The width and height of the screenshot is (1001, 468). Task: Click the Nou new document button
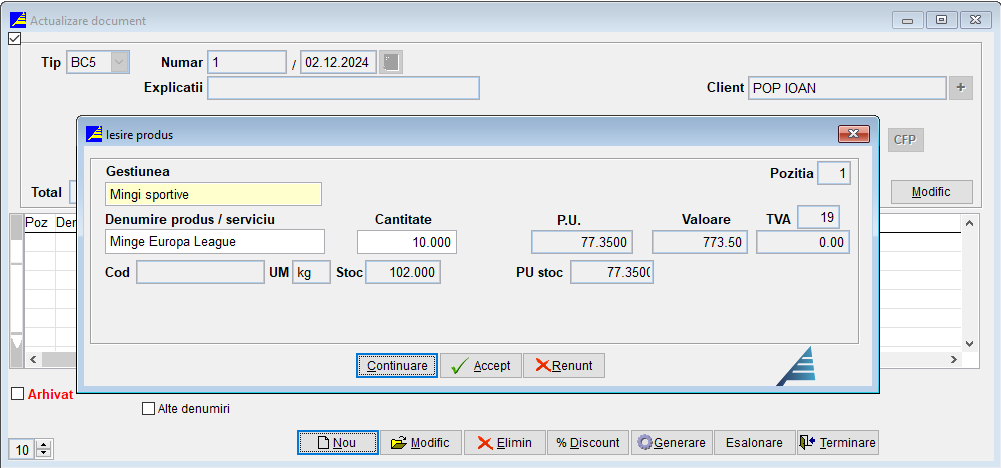(x=337, y=443)
